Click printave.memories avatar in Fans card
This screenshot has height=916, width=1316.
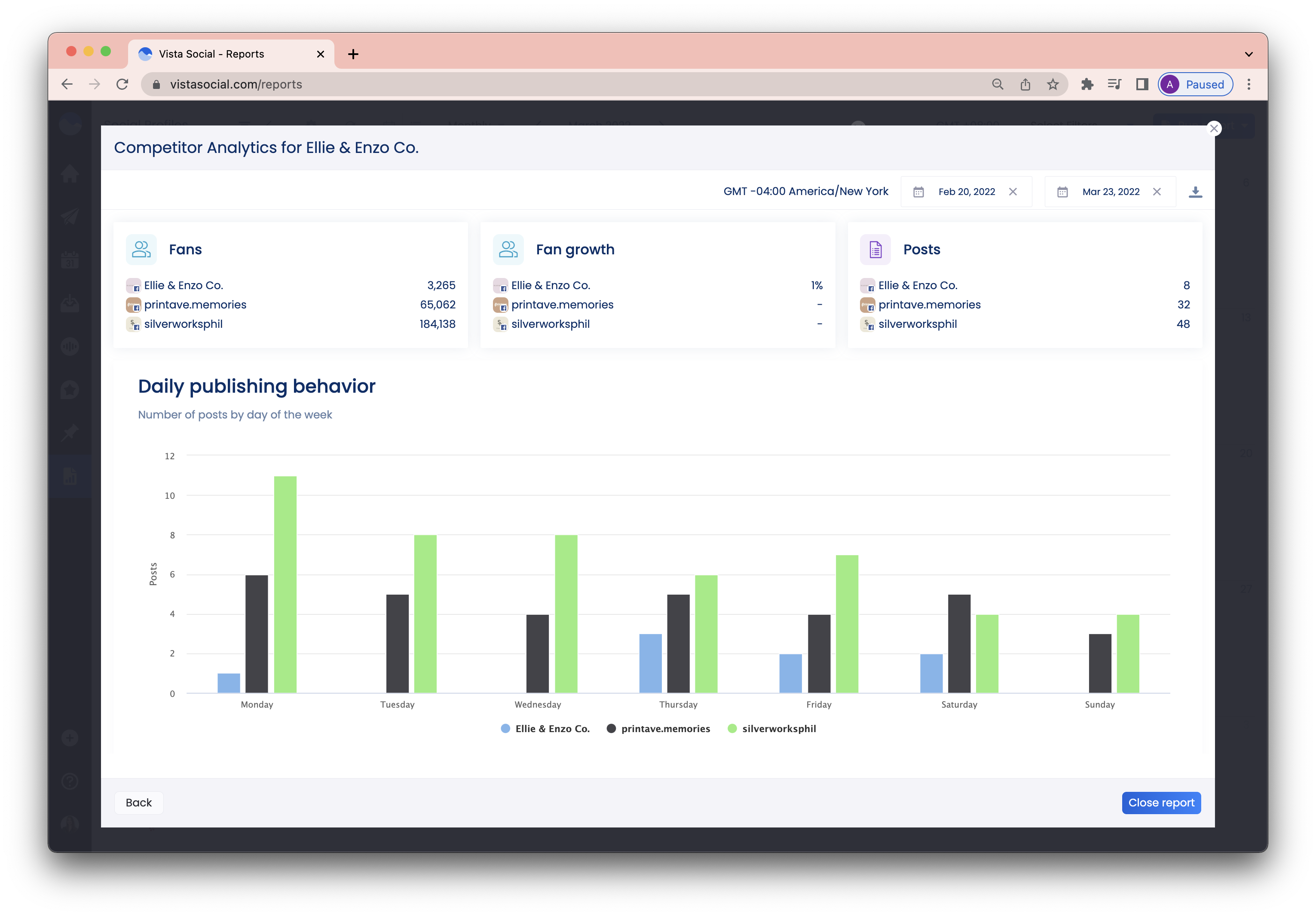click(133, 305)
